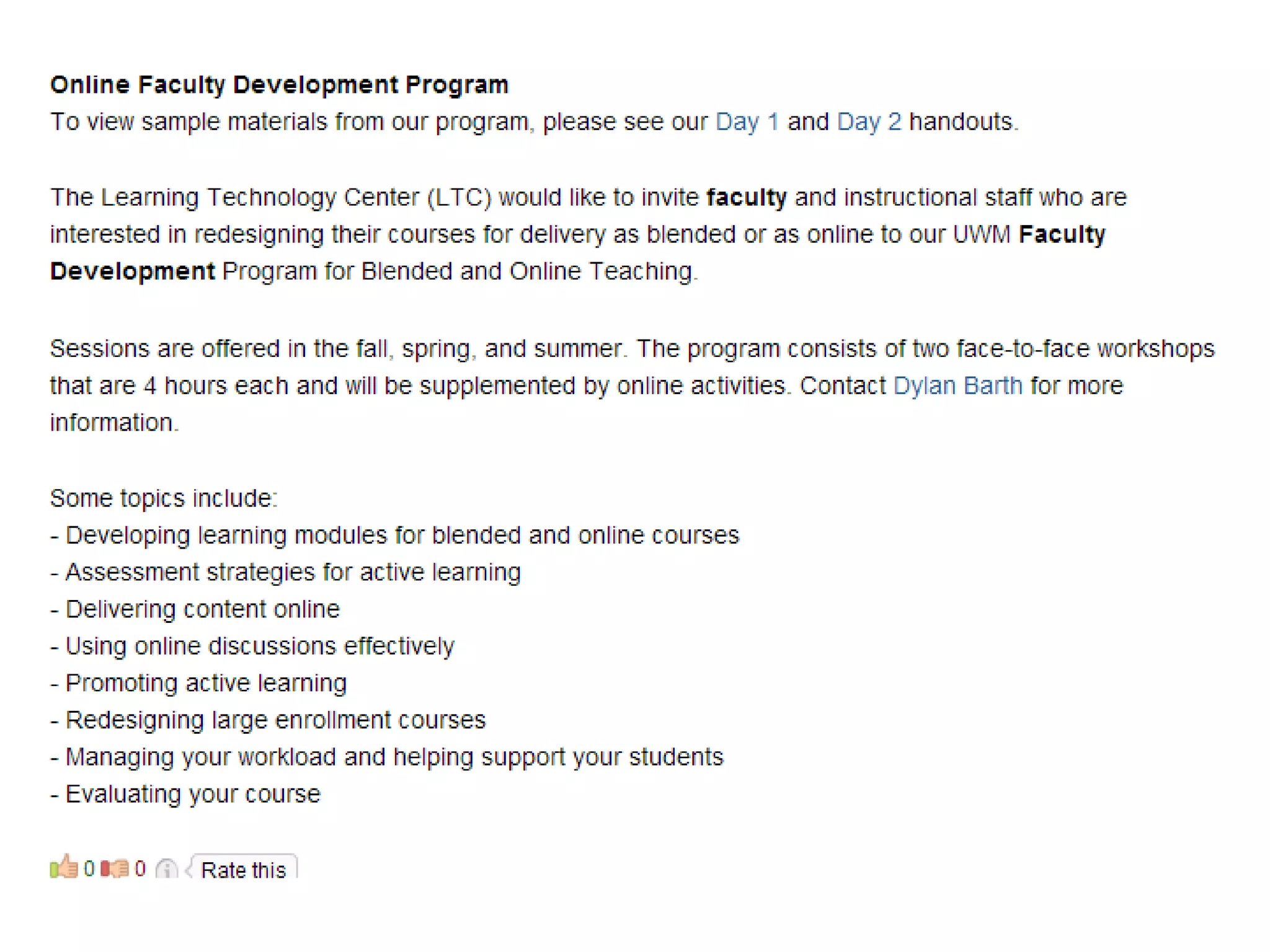
Task: Click the bold word 'Development' in the paragraph
Action: click(x=133, y=271)
